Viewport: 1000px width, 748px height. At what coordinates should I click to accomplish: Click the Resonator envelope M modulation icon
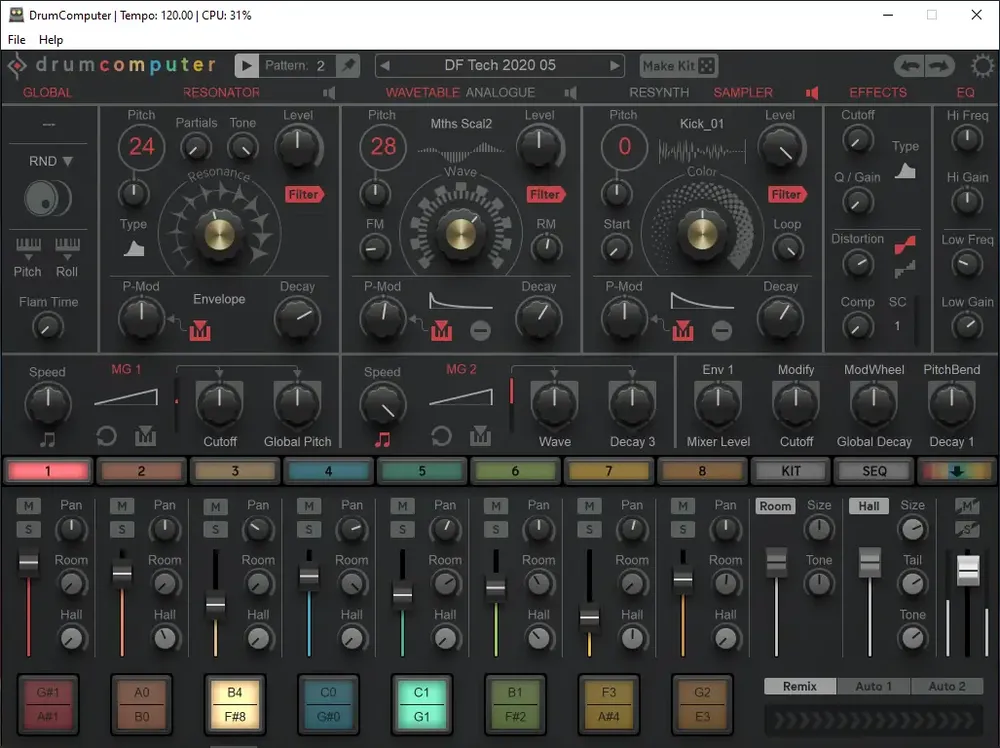[200, 330]
